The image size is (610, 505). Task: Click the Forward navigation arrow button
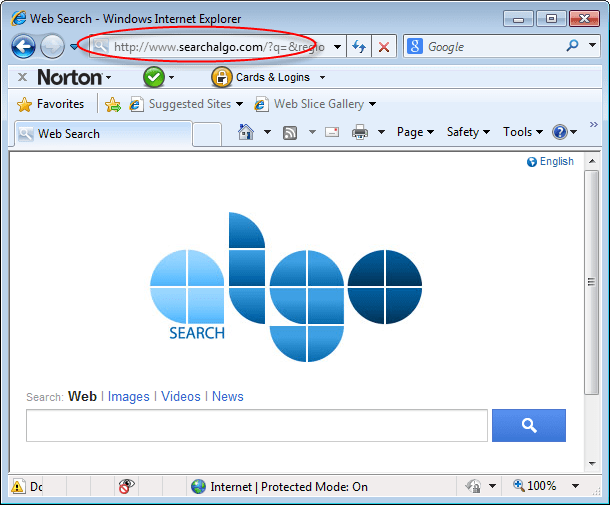pos(53,46)
